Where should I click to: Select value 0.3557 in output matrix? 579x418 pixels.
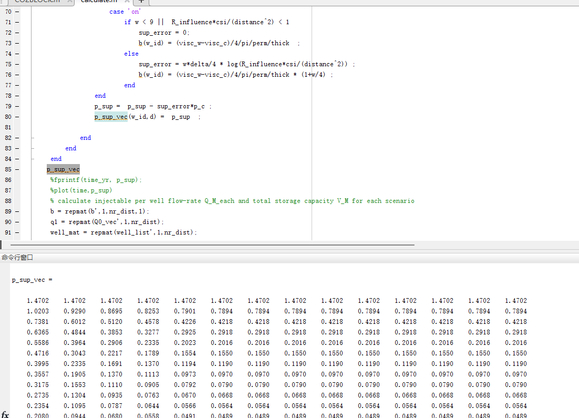38,374
